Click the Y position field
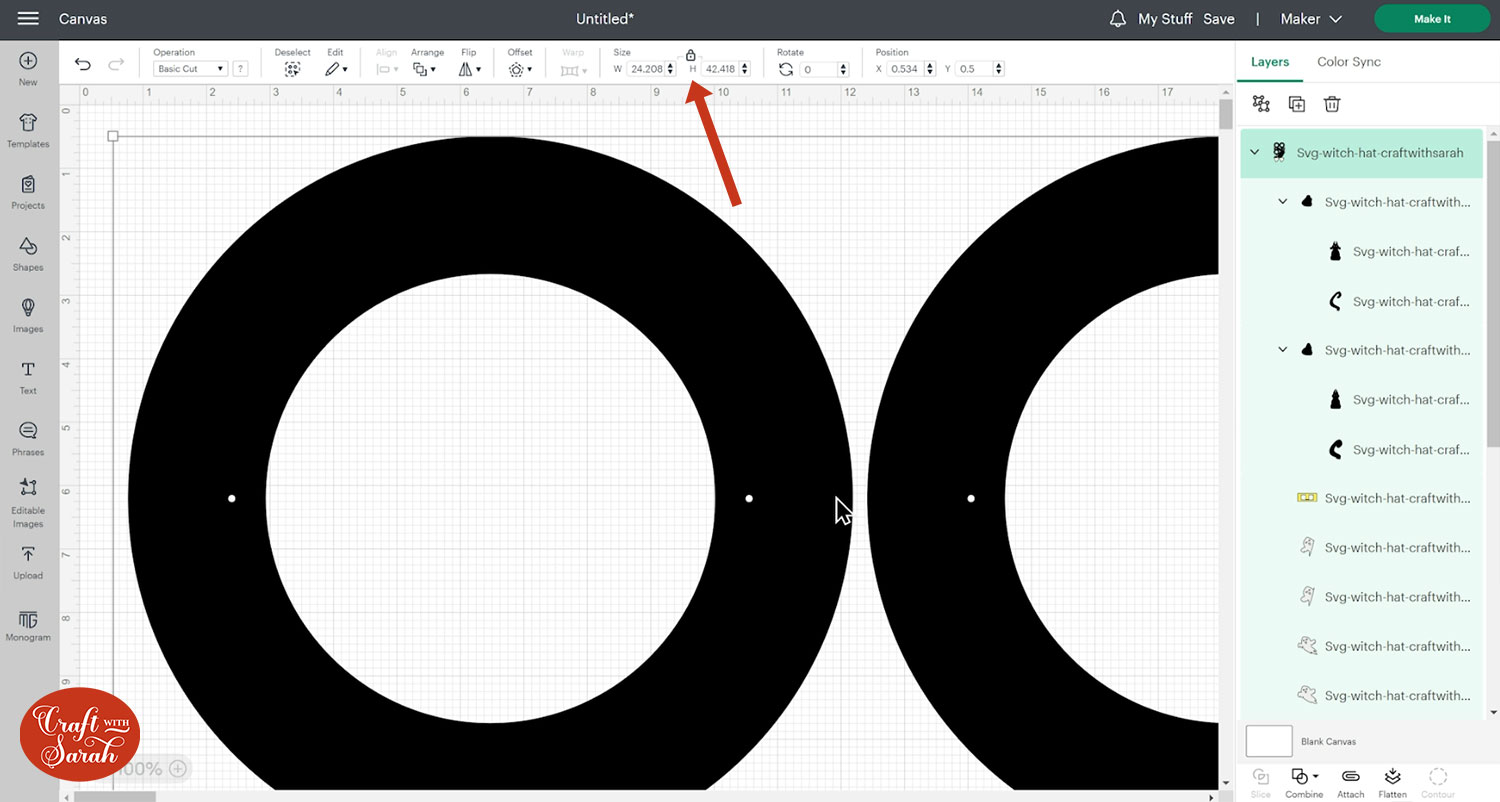The image size is (1500, 802). (x=973, y=69)
